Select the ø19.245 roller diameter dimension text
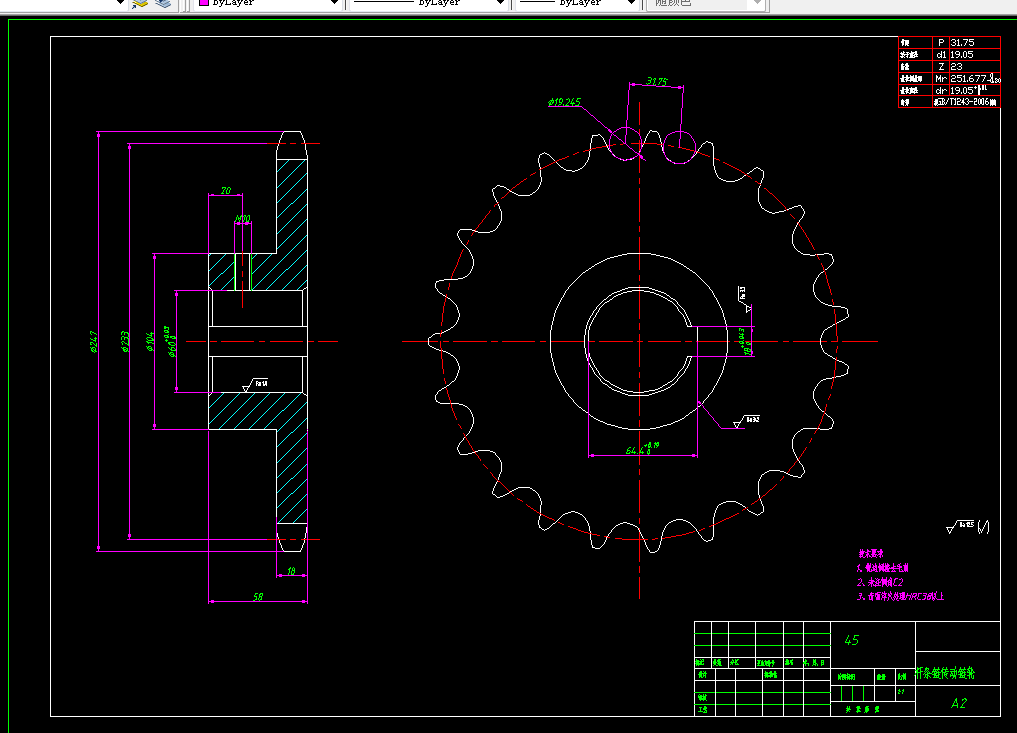Image resolution: width=1017 pixels, height=733 pixels. coord(564,102)
